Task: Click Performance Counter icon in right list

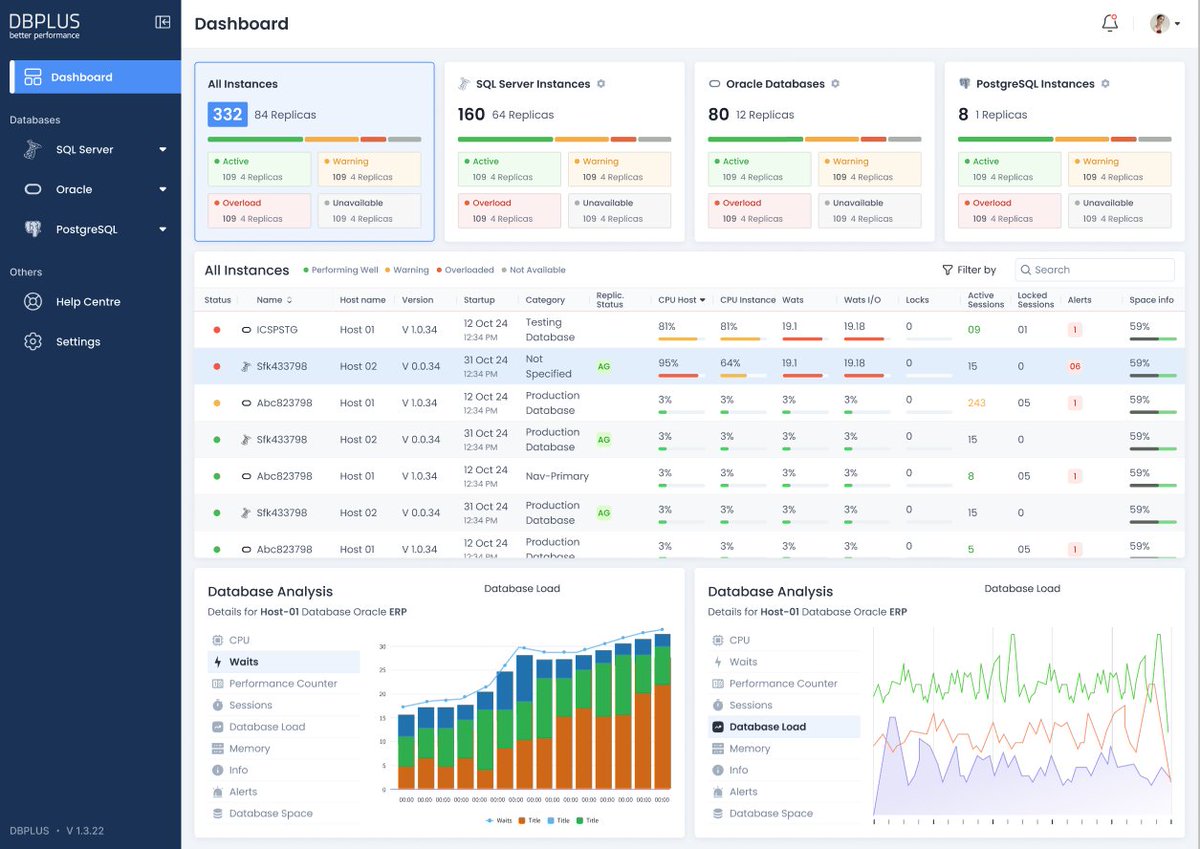Action: (x=718, y=684)
